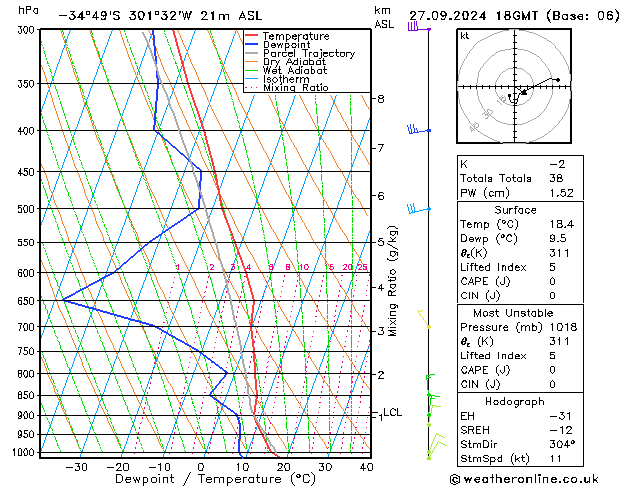The height and width of the screenshot is (486, 629).
Task: Click the 1000 pressure level label
Action: [x=25, y=452]
